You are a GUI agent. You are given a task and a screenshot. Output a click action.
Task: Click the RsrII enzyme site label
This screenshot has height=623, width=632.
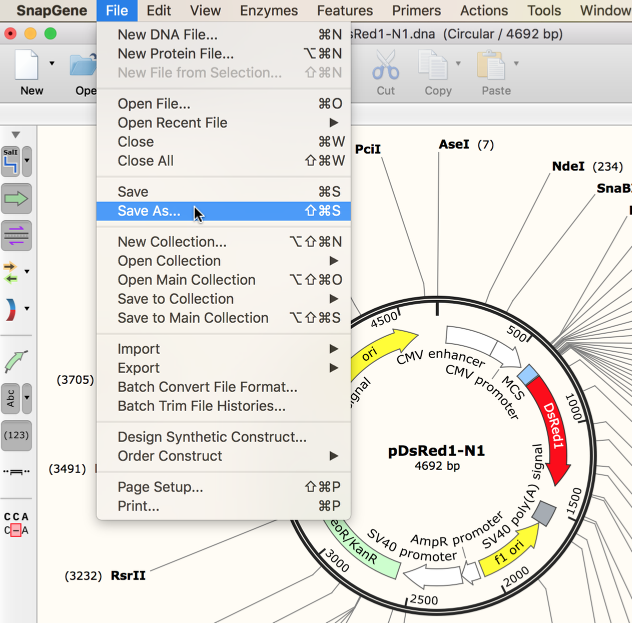(128, 575)
